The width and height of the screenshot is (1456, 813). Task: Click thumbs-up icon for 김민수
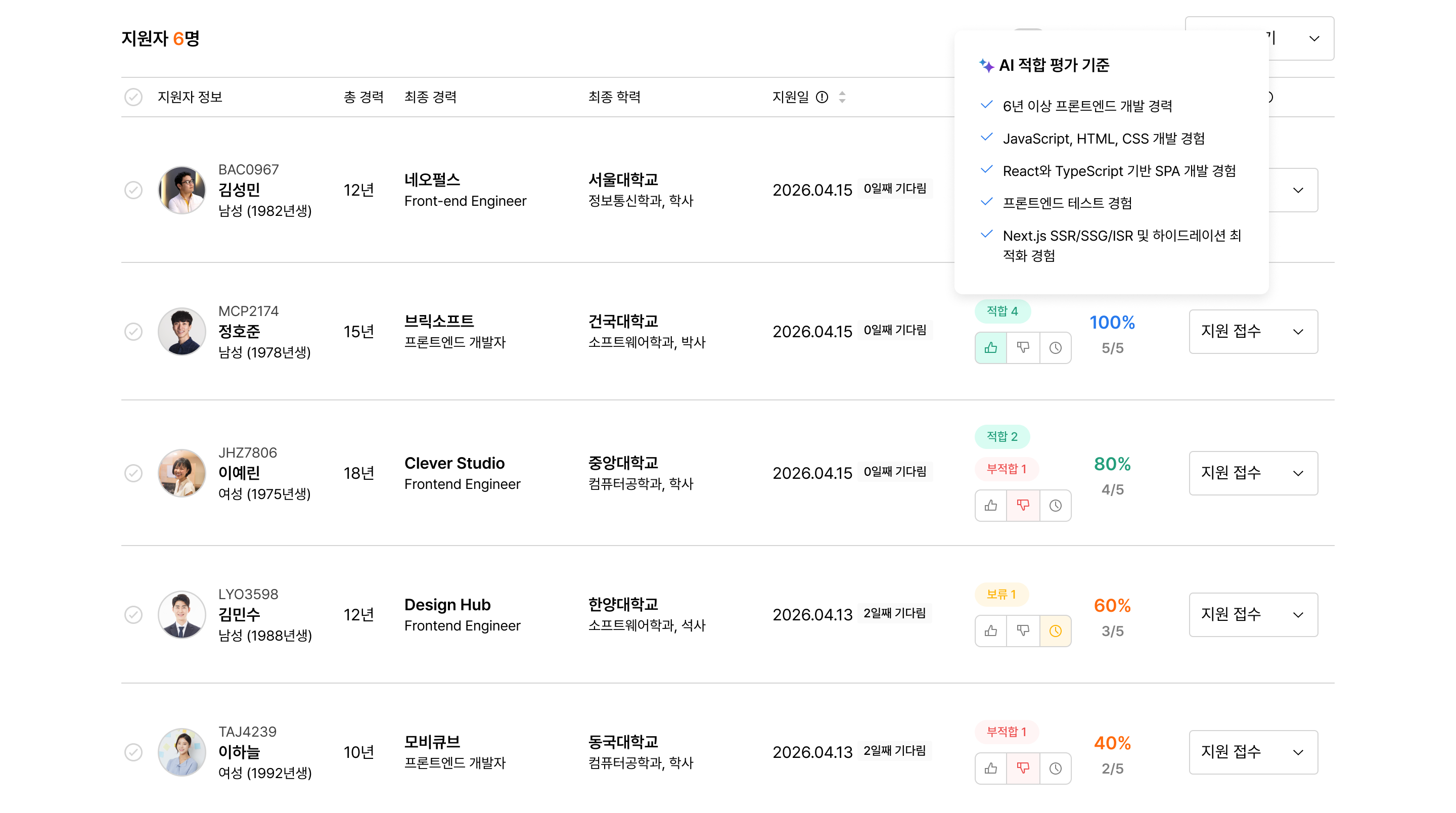click(990, 631)
